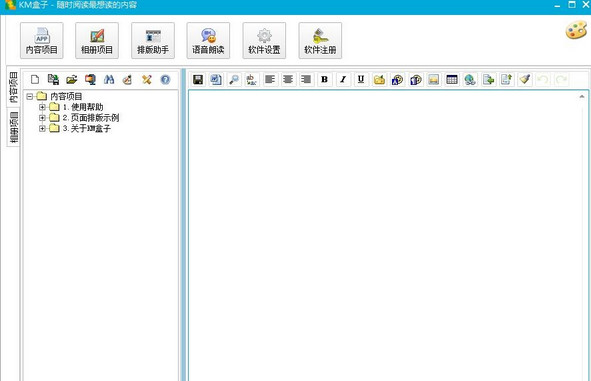591x381 pixels.
Task: Select the 2. 页面排版示例 tree item
Action: [91, 118]
